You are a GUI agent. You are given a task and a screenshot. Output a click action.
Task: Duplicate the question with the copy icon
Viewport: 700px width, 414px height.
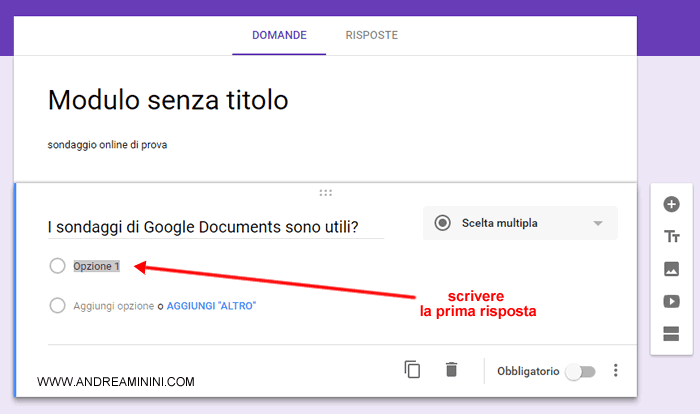tap(412, 370)
